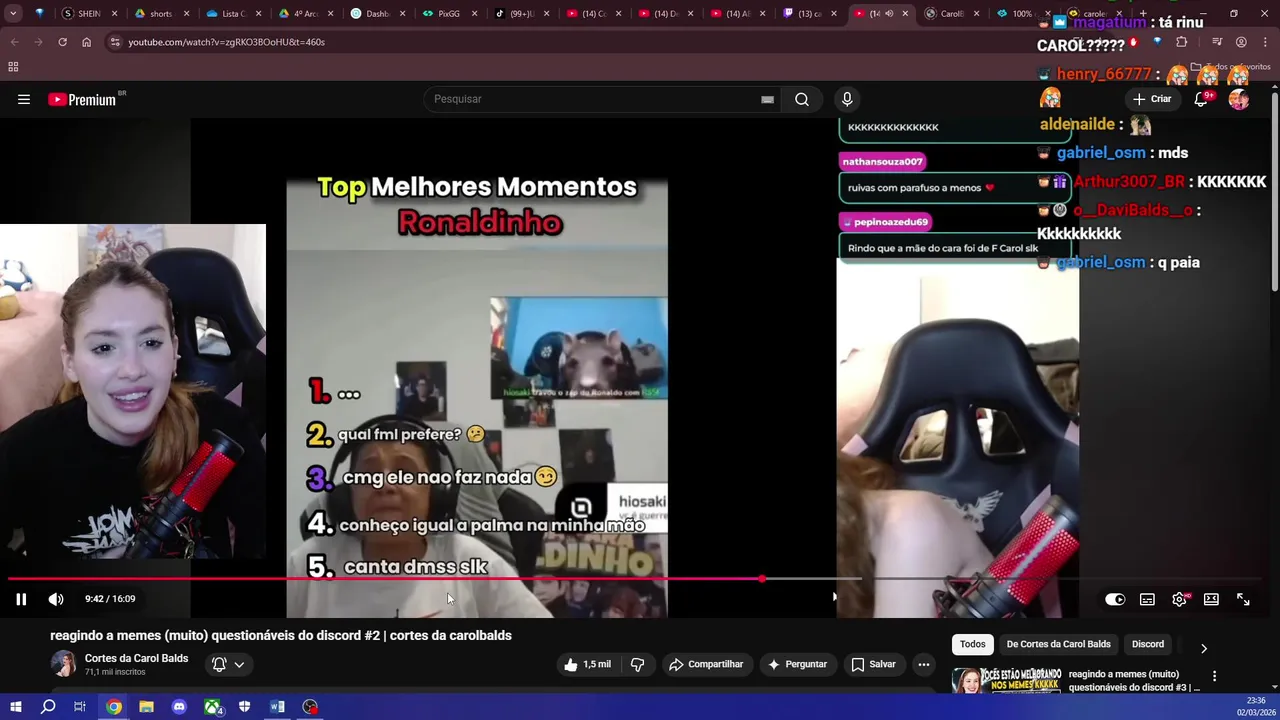1280x720 pixels.
Task: Mute the video volume speaker icon
Action: coord(56,599)
